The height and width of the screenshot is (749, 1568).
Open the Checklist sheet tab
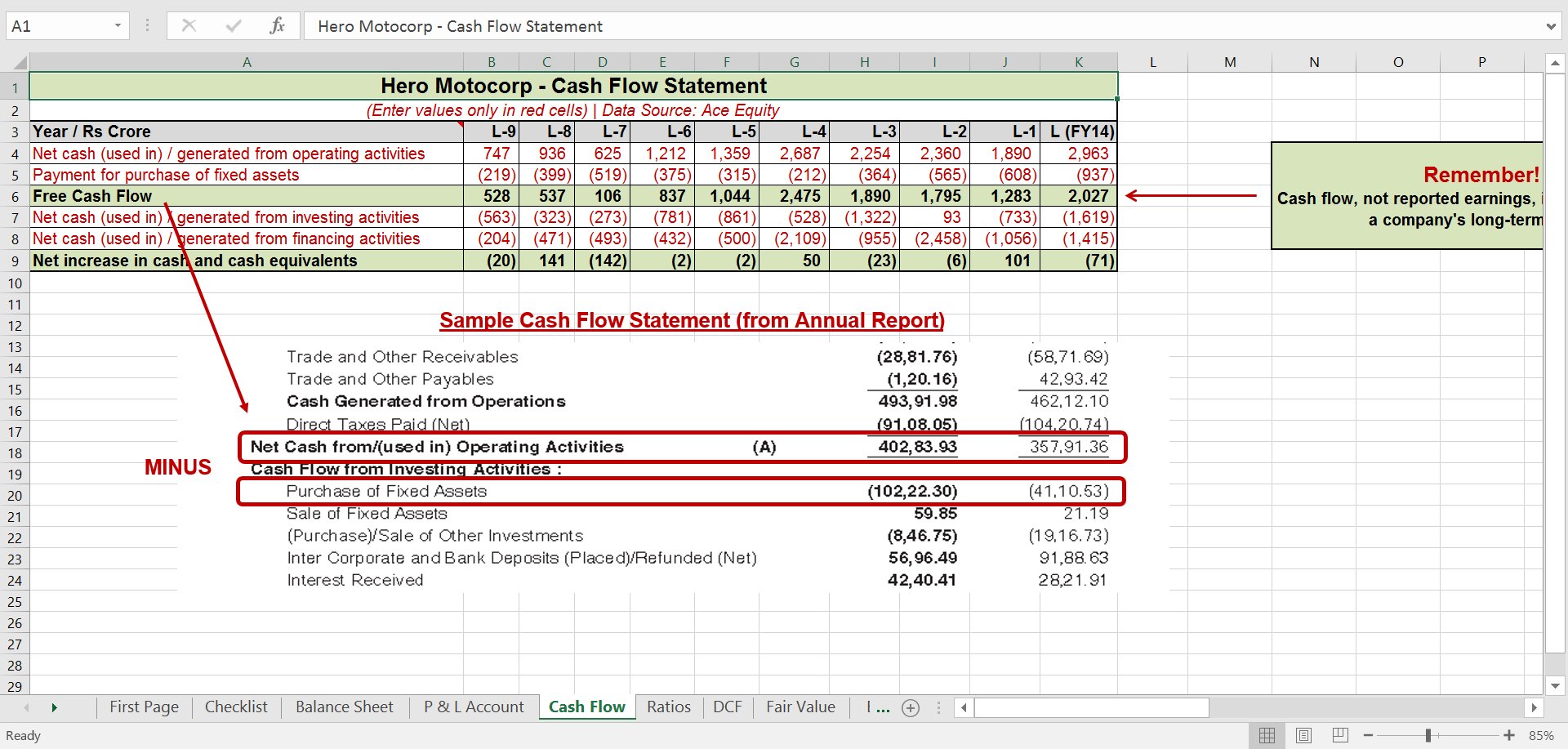(236, 707)
